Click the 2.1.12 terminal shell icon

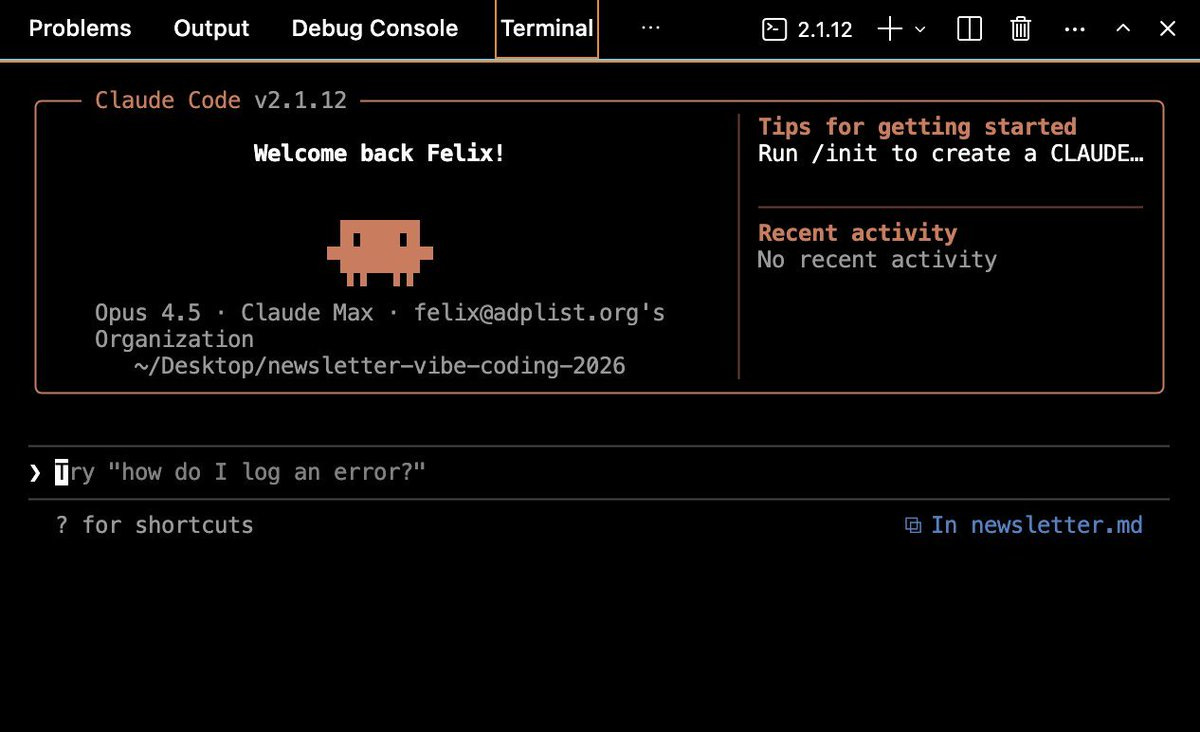tap(773, 29)
